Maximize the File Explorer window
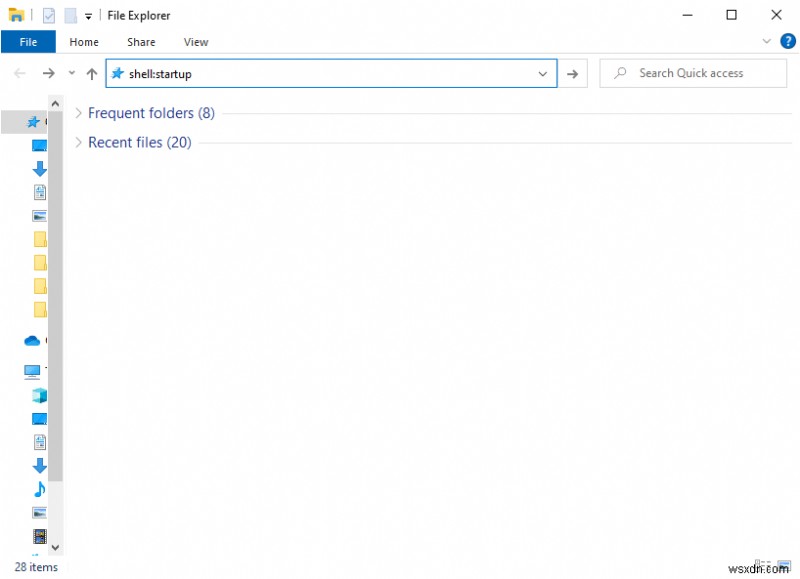800x579 pixels. tap(731, 15)
